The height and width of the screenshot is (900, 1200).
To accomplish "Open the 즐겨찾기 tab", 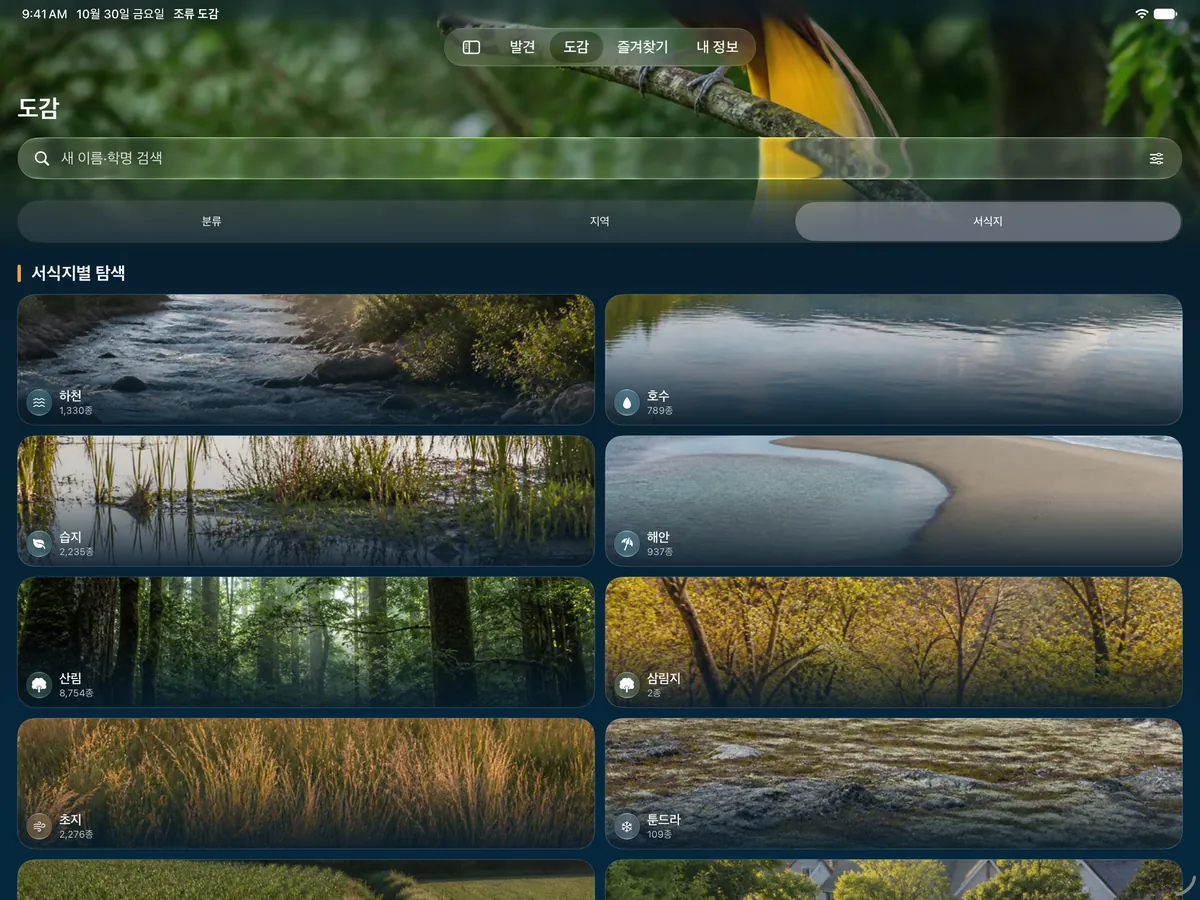I will (642, 47).
